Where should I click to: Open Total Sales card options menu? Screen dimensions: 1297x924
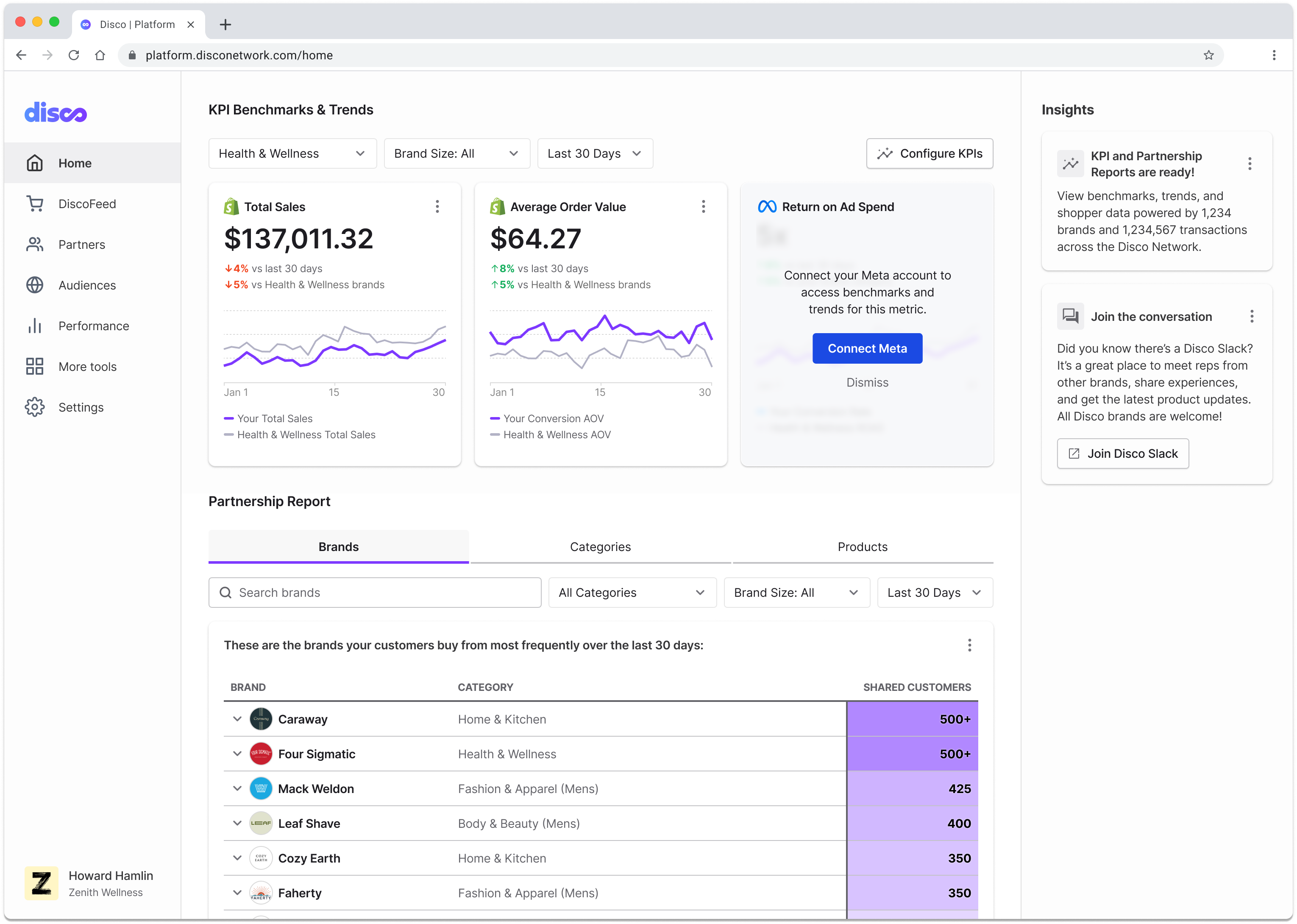[437, 206]
